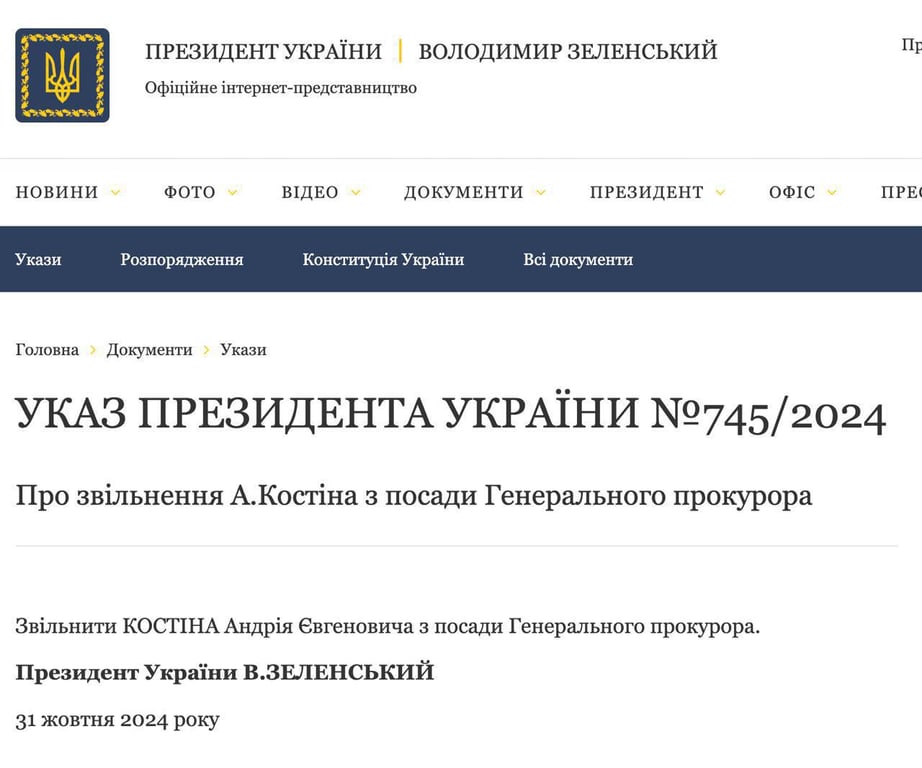The image size is (922, 768).
Task: Click the chevron next to ОФІС
Action: [x=831, y=192]
